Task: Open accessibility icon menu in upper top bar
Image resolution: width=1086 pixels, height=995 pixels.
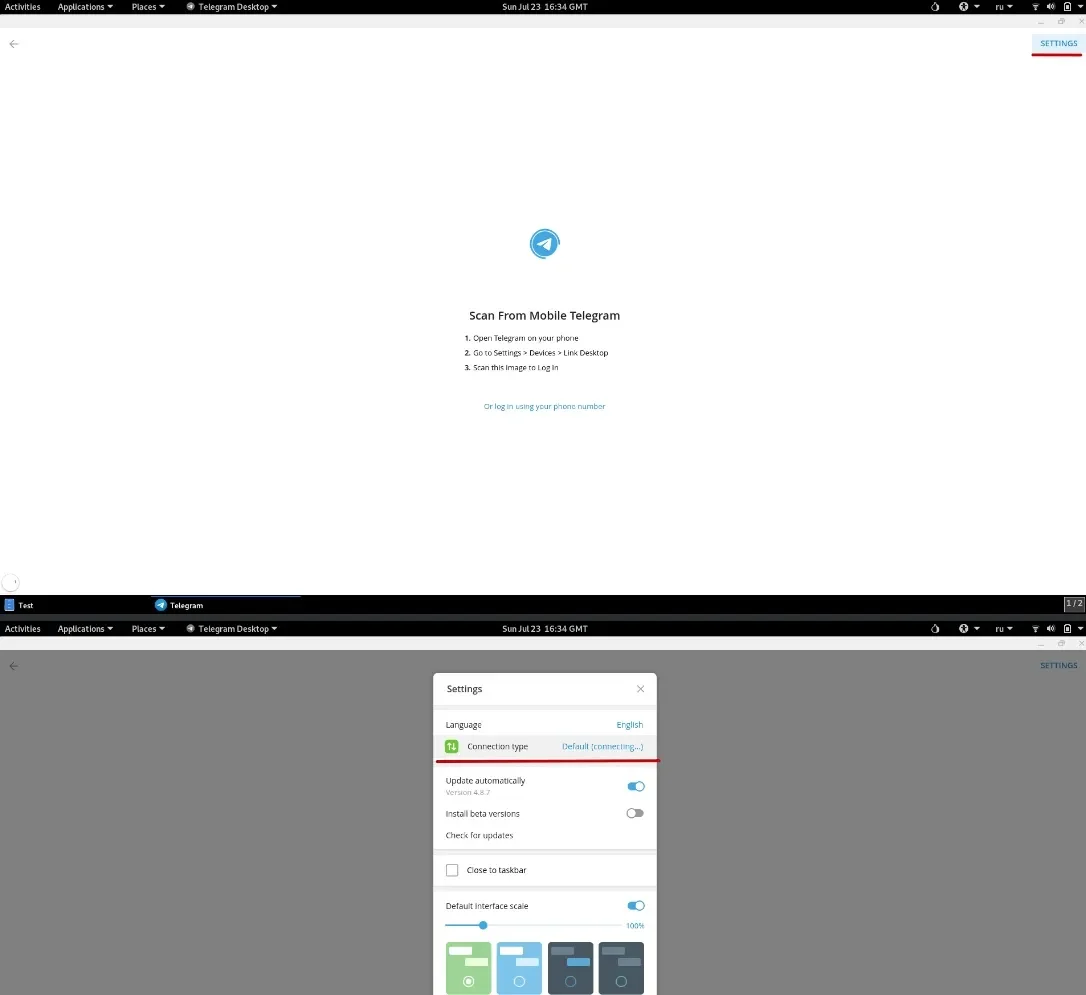Action: [x=968, y=7]
